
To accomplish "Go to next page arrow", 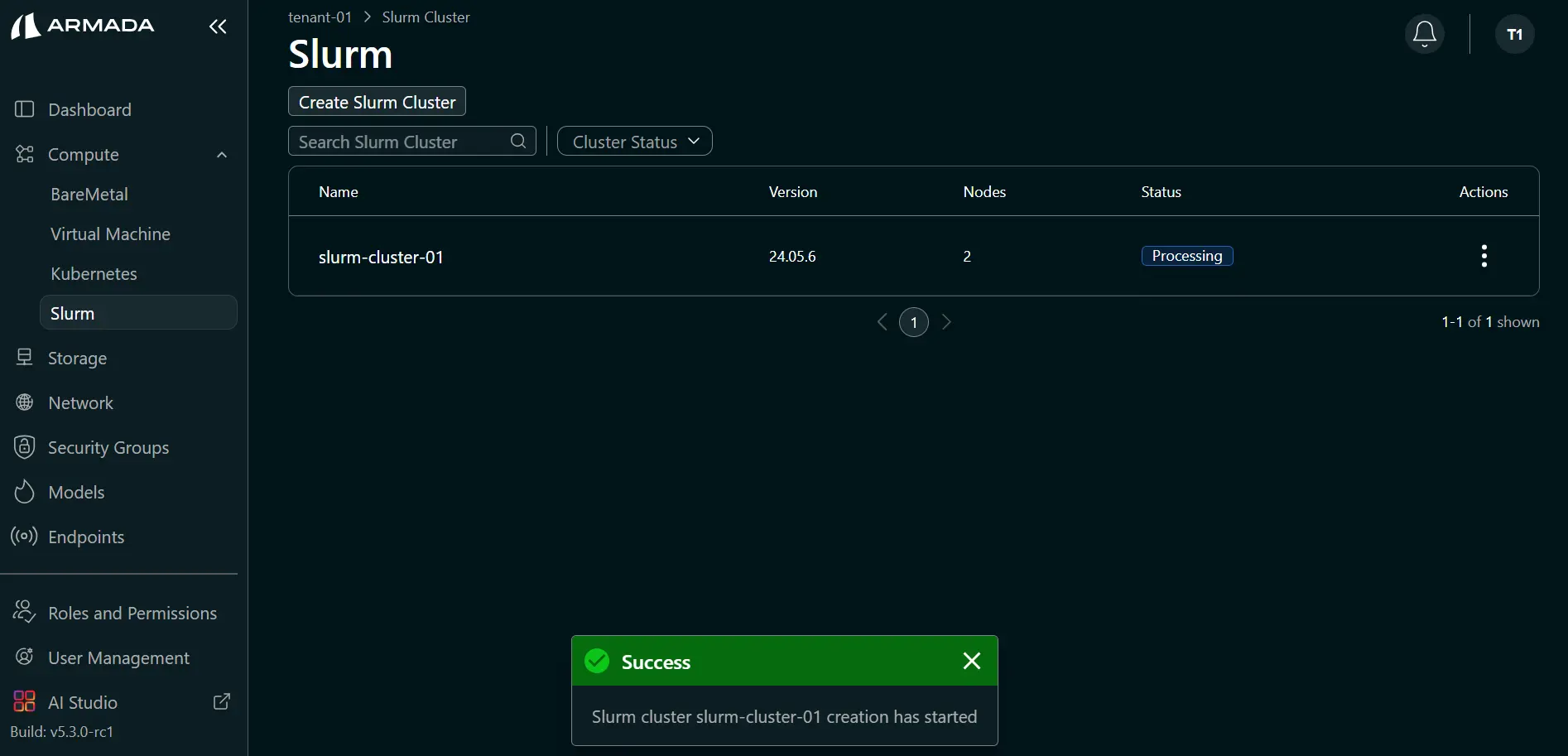I will click(x=946, y=322).
